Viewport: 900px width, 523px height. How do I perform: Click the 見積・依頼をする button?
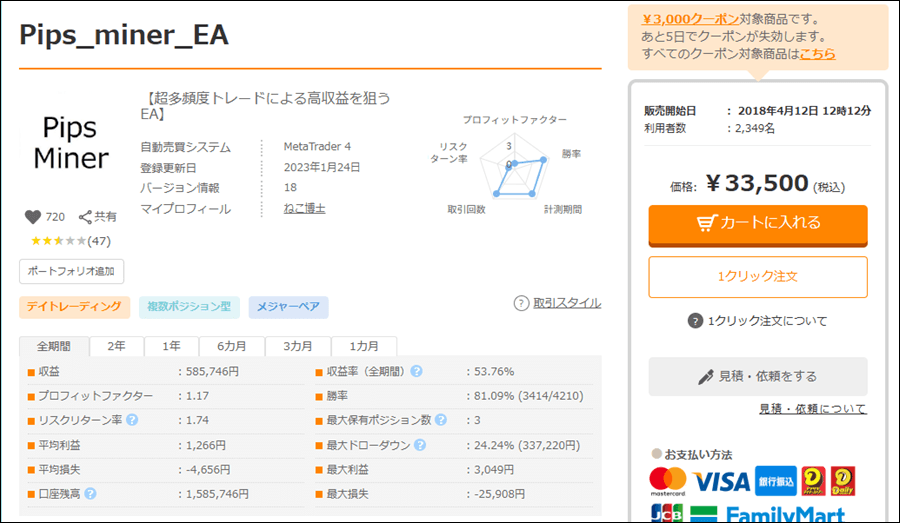point(757,376)
